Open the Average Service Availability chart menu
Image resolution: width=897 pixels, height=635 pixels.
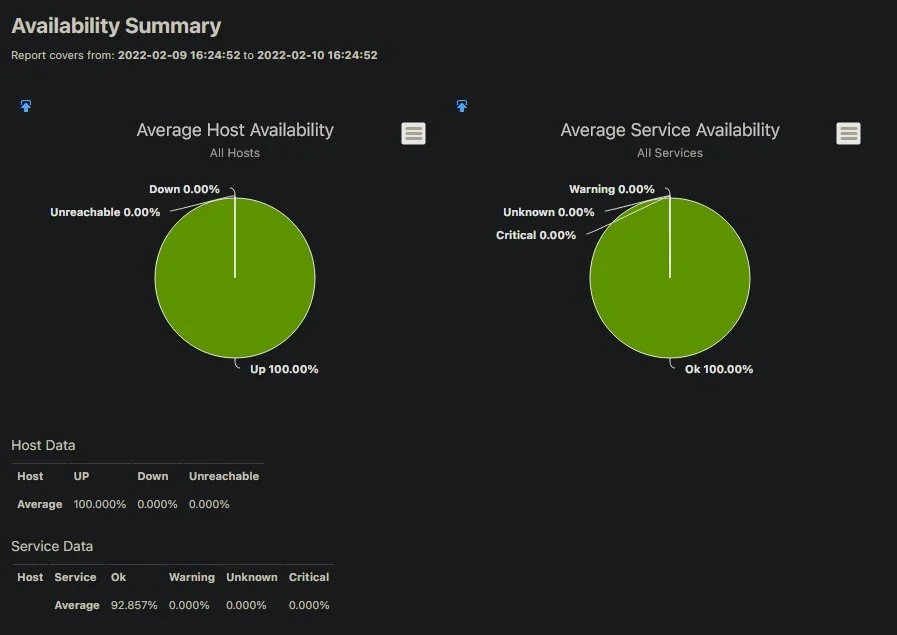[848, 133]
